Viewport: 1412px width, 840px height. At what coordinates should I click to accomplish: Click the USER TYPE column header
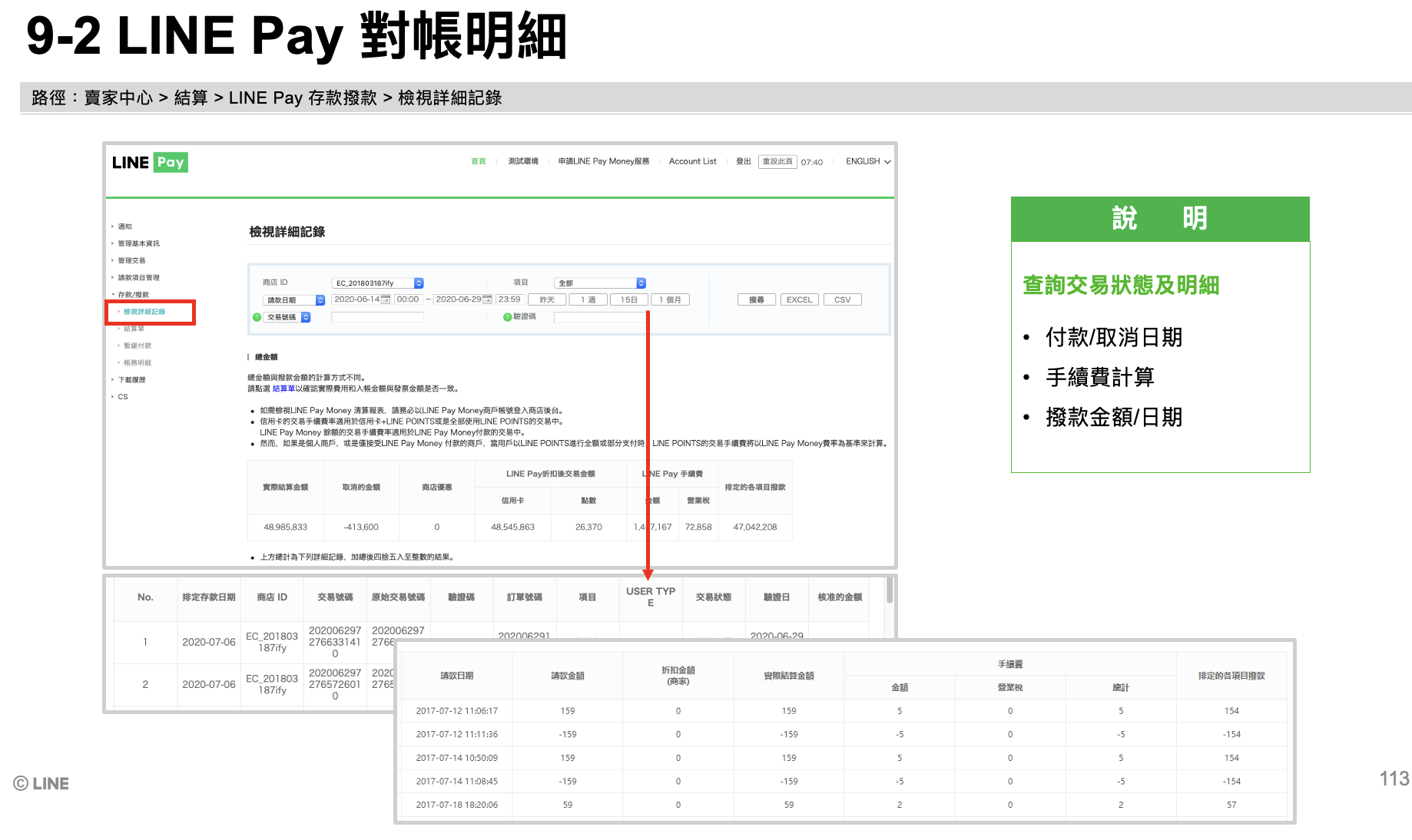coord(651,597)
